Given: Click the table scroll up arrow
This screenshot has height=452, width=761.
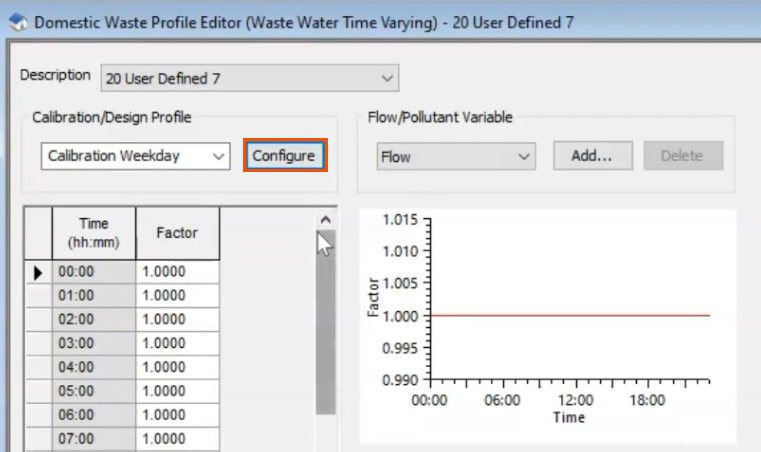Looking at the screenshot, I should click(x=326, y=219).
